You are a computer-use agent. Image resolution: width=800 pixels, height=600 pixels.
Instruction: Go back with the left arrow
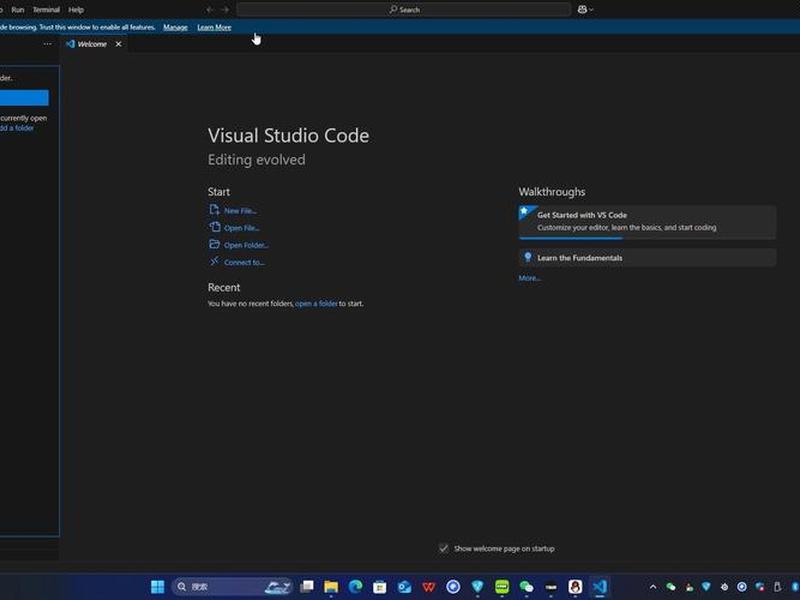click(x=210, y=10)
